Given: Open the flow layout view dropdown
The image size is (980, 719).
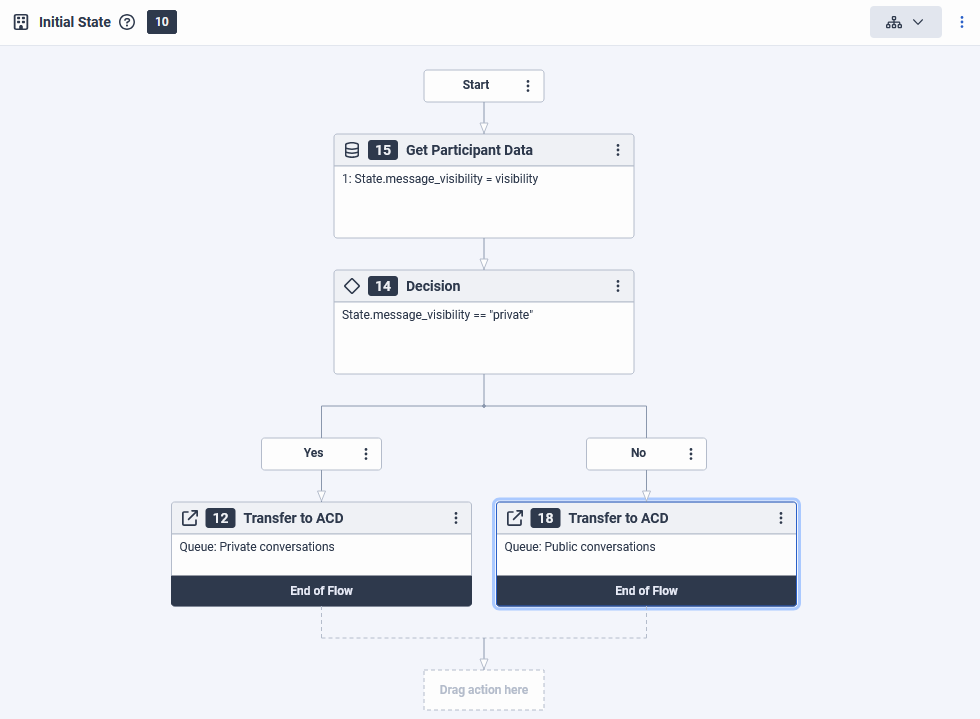Looking at the screenshot, I should click(905, 22).
